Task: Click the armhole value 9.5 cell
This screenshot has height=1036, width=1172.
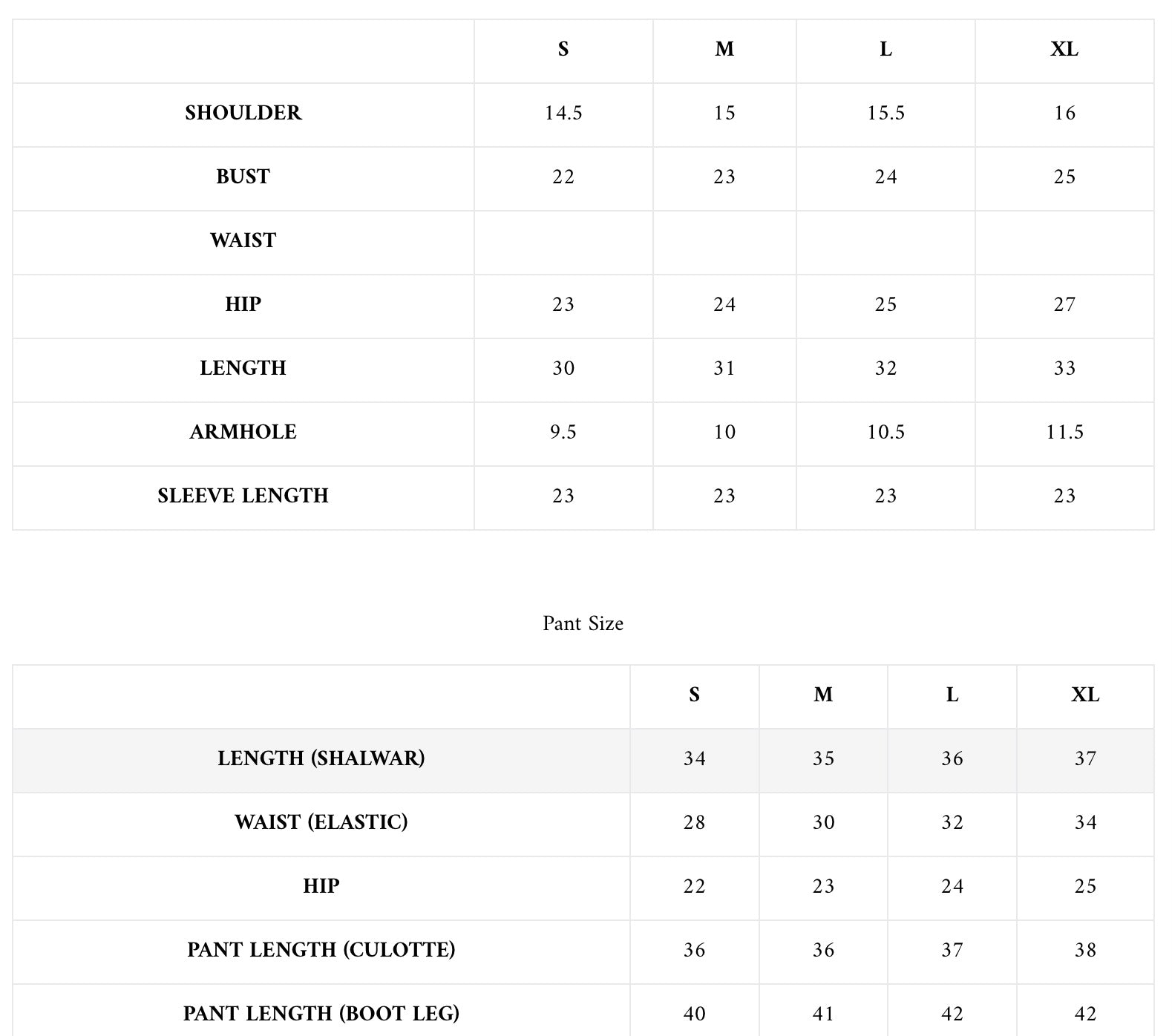Action: pyautogui.click(x=563, y=432)
